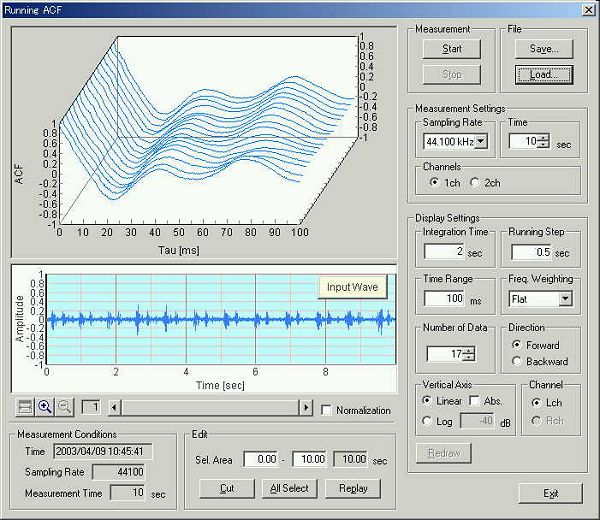Click the Sel. Area start field 0.00
Screen dimensions: 600x520
(x=261, y=459)
